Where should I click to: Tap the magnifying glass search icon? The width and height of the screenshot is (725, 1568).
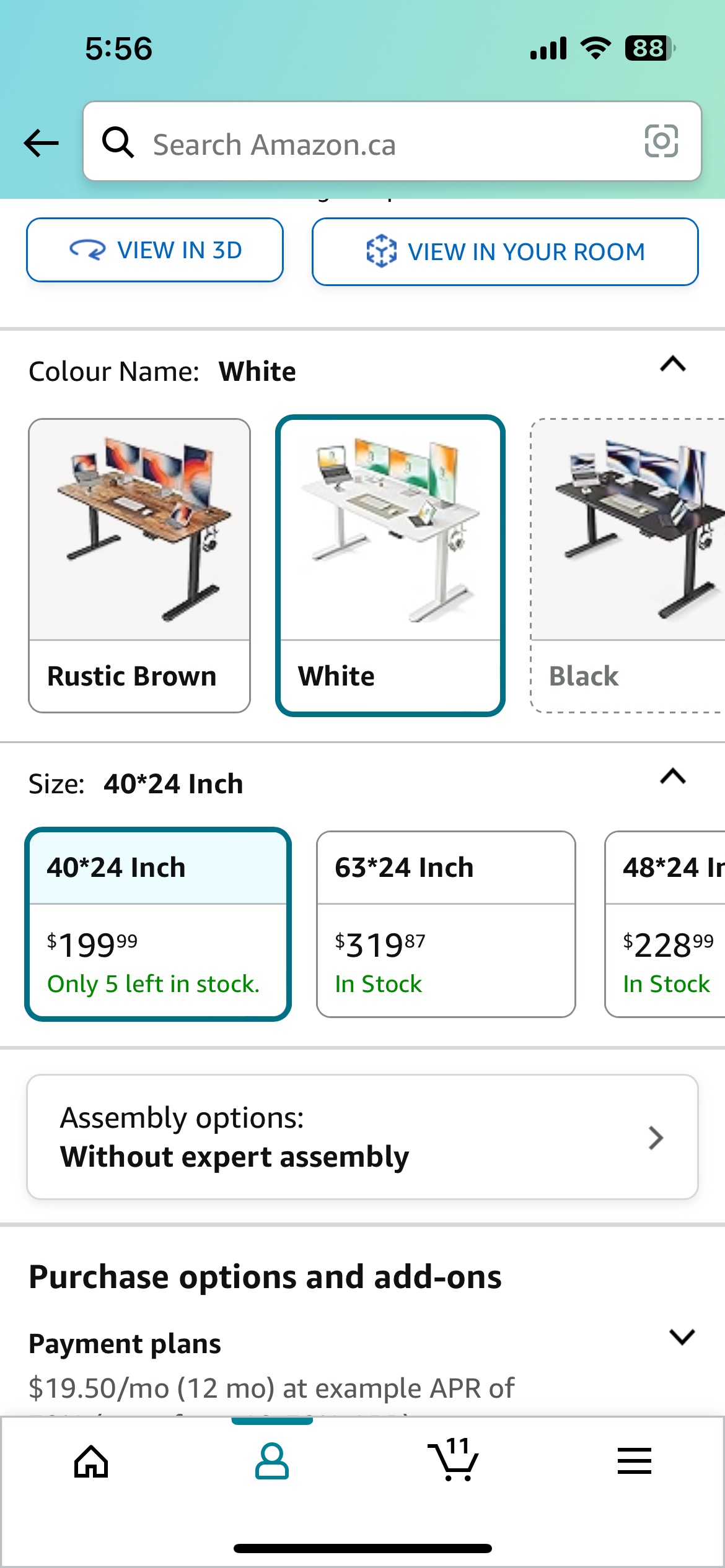click(x=118, y=142)
